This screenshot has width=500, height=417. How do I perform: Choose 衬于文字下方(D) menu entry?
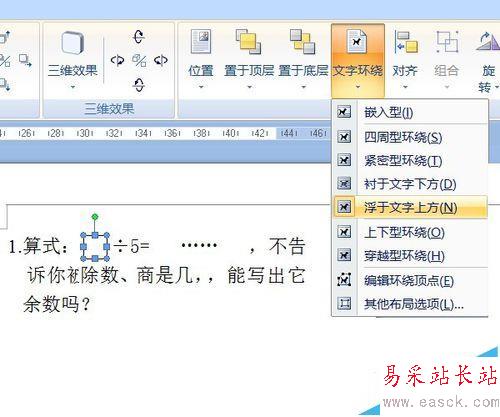[410, 184]
